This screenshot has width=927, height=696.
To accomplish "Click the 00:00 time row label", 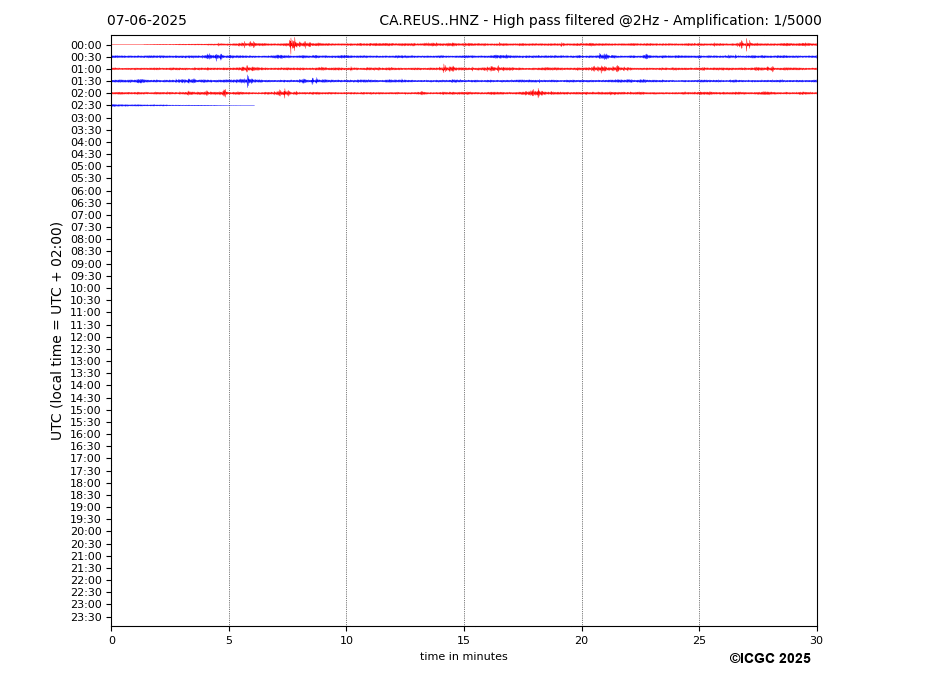I will pos(86,46).
